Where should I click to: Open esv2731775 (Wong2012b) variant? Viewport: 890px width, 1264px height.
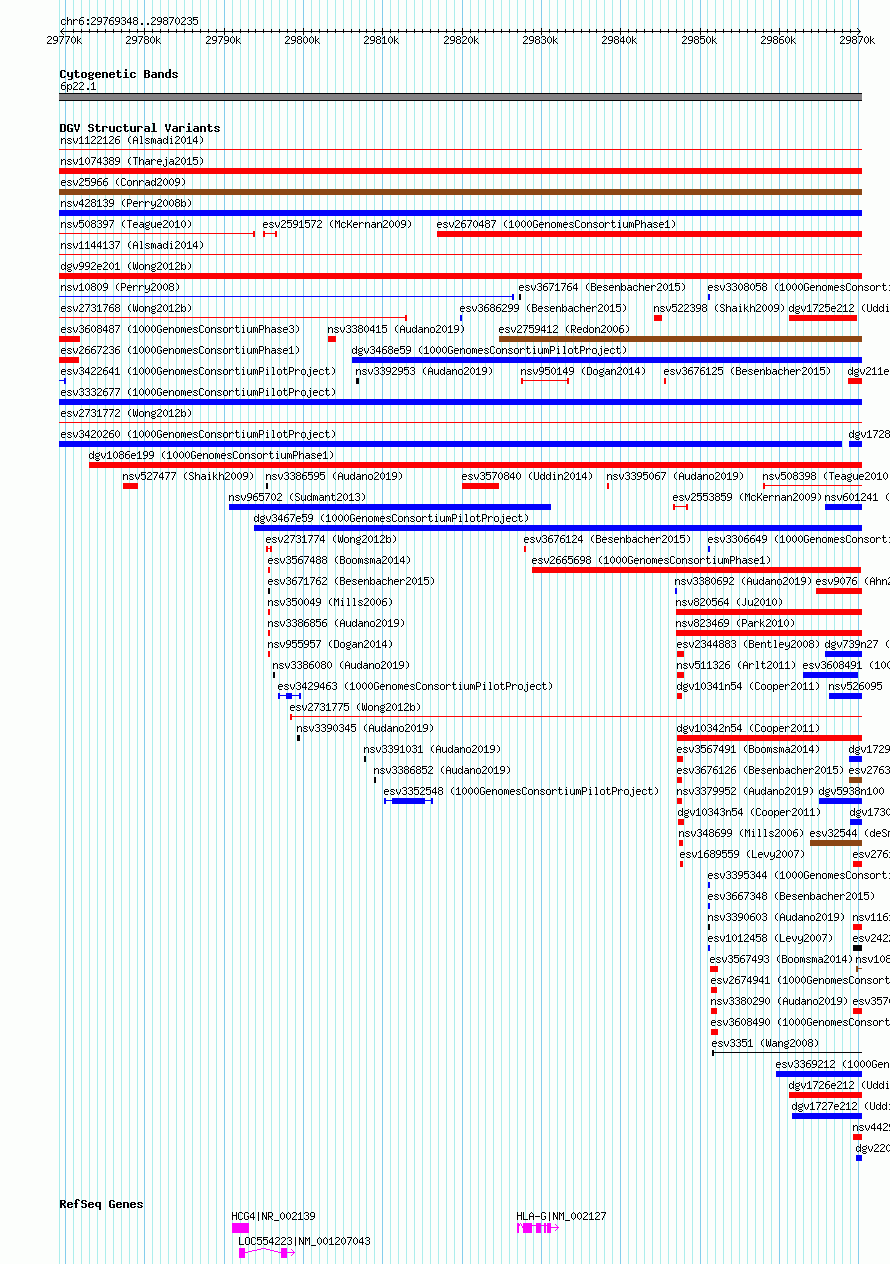(x=355, y=707)
